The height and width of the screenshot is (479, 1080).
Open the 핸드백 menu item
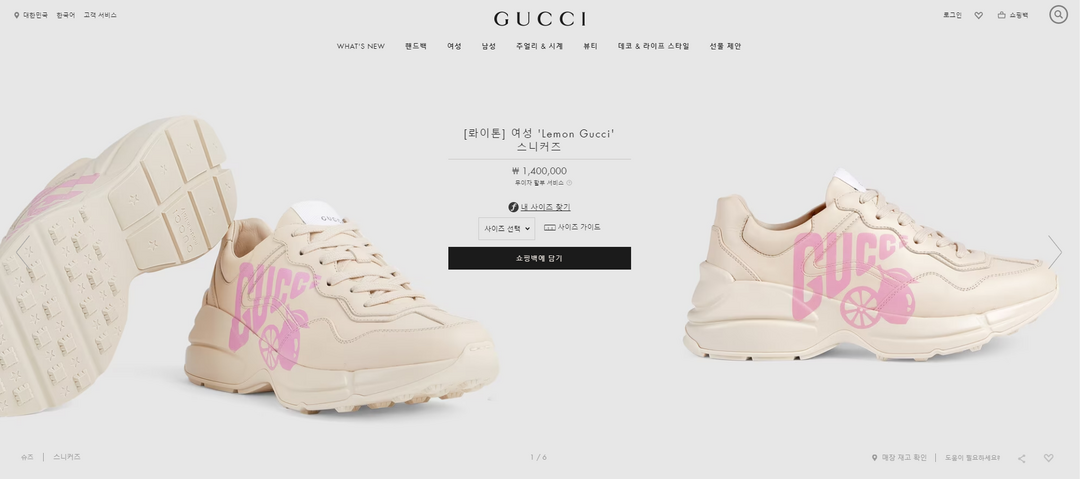tap(416, 46)
